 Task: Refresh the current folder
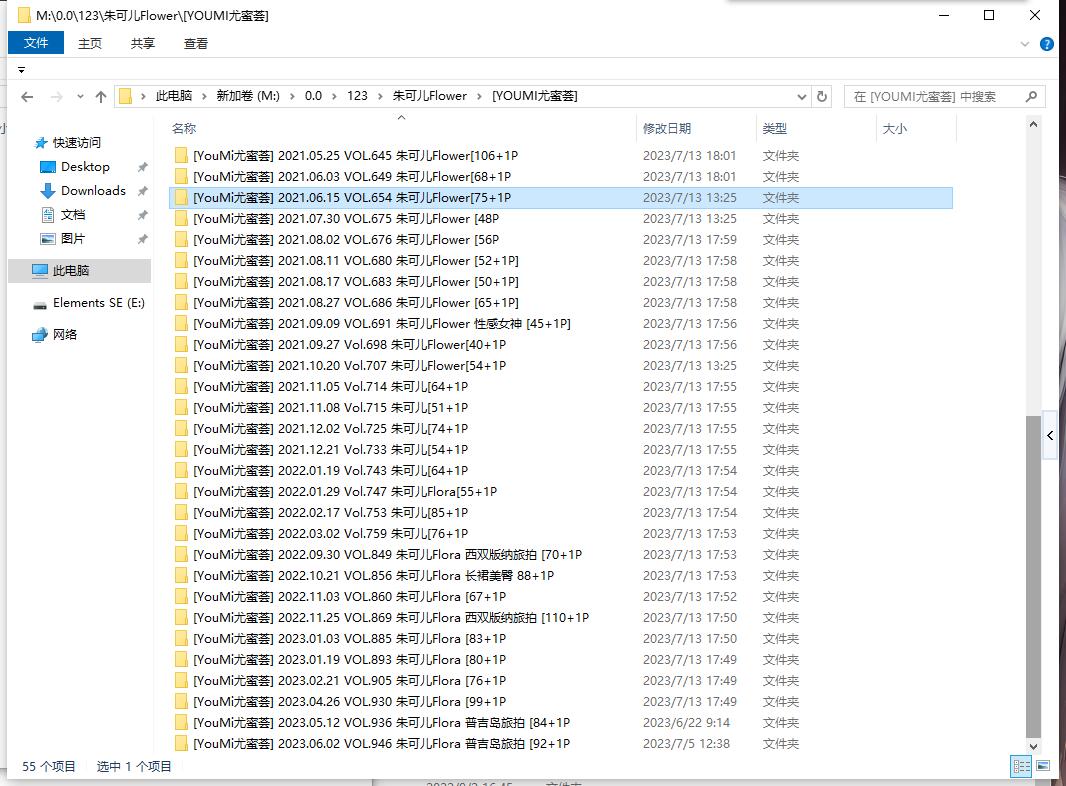[x=822, y=97]
